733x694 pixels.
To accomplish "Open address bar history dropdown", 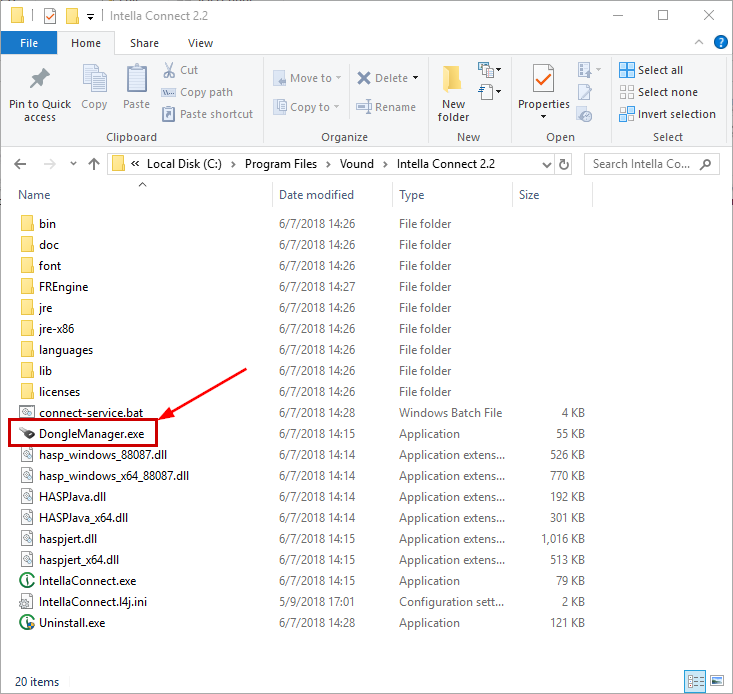I will pyautogui.click(x=546, y=164).
